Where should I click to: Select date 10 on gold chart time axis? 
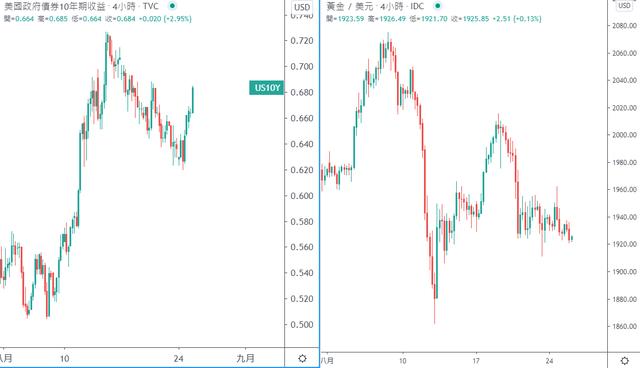click(x=402, y=361)
